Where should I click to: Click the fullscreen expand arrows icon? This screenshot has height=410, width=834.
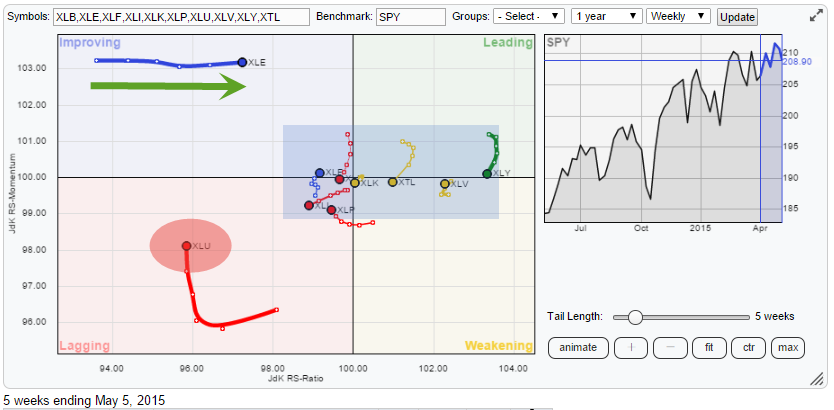click(816, 16)
